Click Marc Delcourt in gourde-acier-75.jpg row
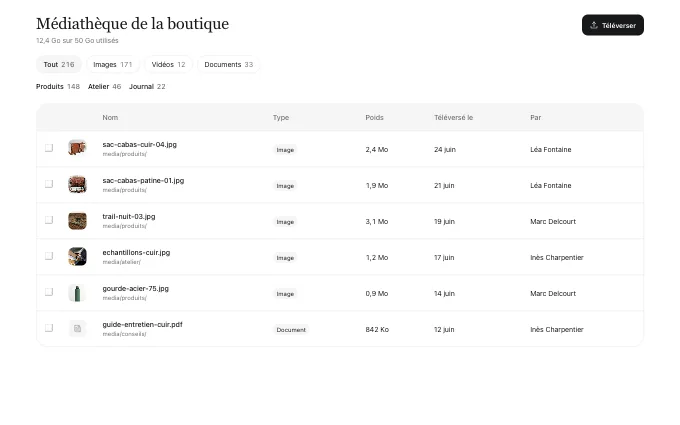The width and height of the screenshot is (680, 425). pyautogui.click(x=553, y=294)
